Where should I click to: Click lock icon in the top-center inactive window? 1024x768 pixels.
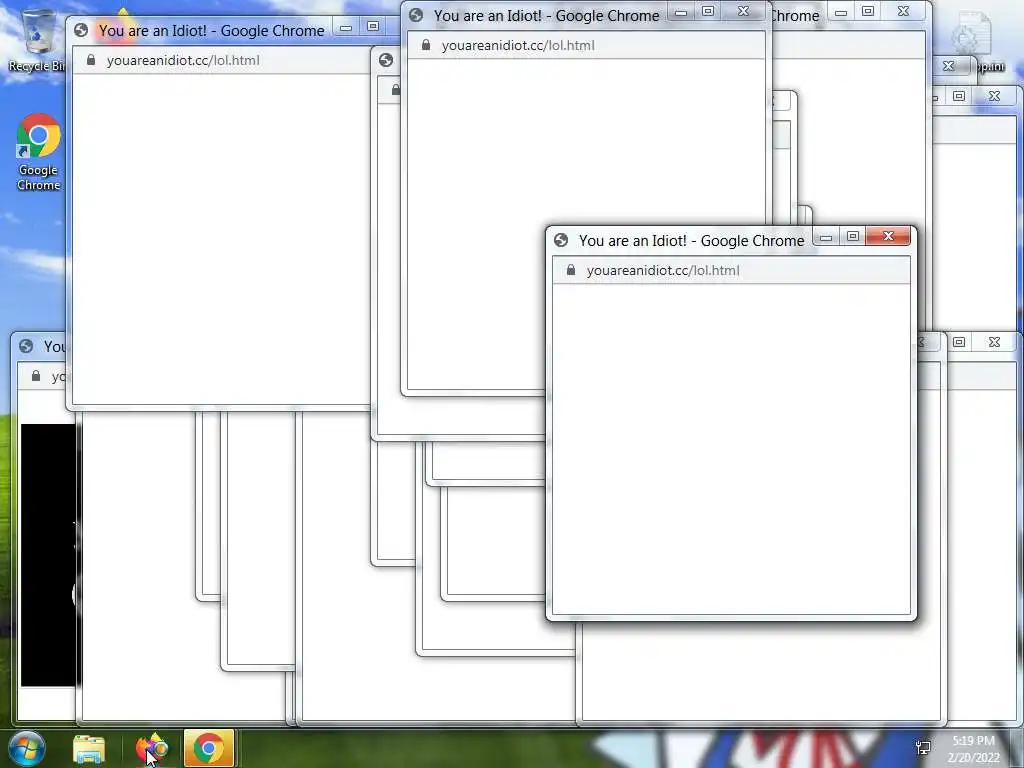pos(426,45)
